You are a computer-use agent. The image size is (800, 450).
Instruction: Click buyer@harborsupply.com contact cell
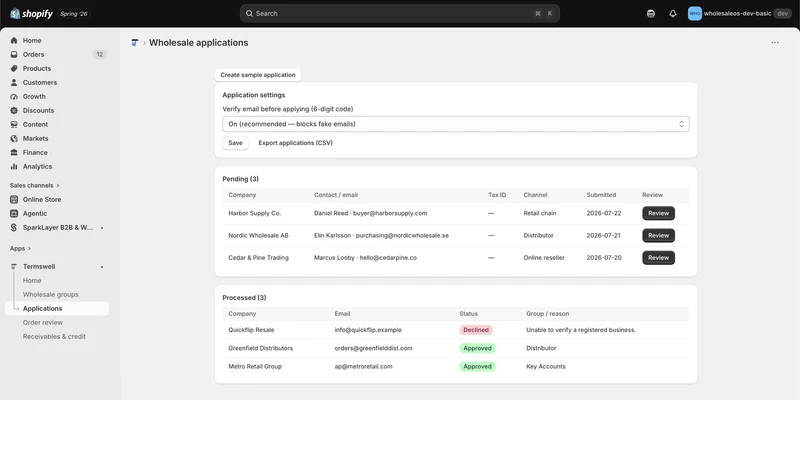click(x=370, y=213)
